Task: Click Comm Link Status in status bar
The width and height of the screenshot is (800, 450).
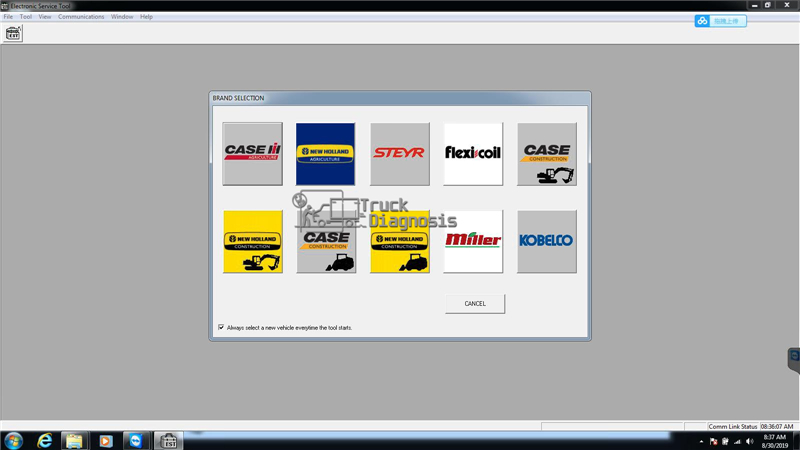Action: point(733,427)
